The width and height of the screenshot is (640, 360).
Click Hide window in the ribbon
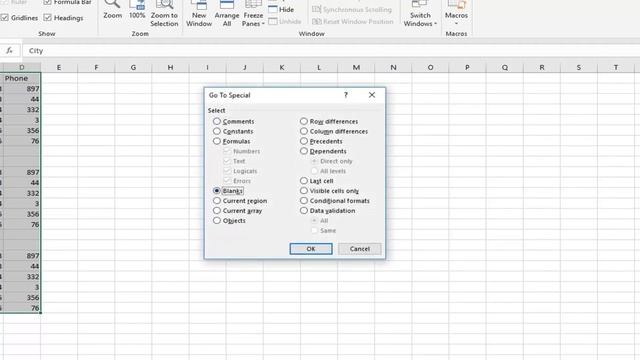(281, 9)
